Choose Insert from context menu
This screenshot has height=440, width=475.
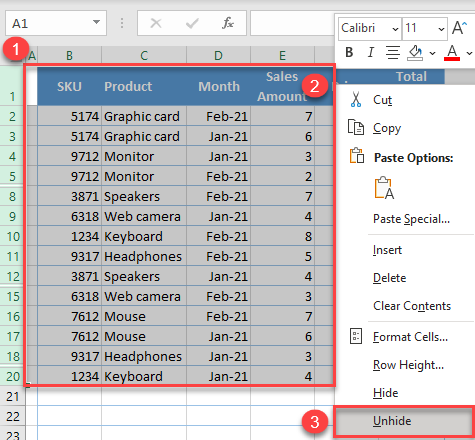387,250
